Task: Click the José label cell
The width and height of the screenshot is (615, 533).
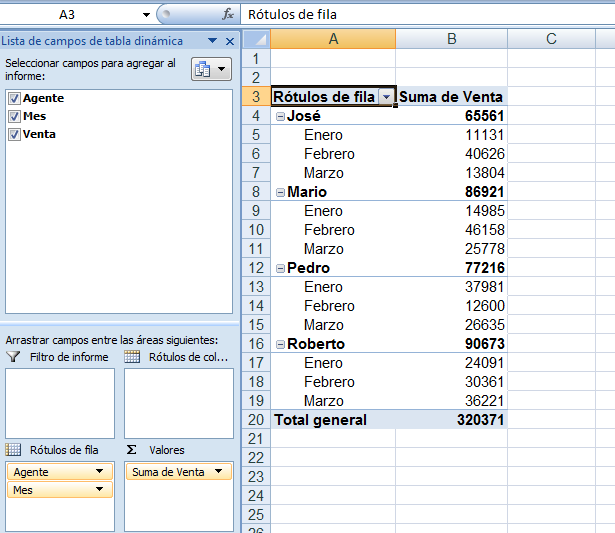Action: click(x=333, y=116)
